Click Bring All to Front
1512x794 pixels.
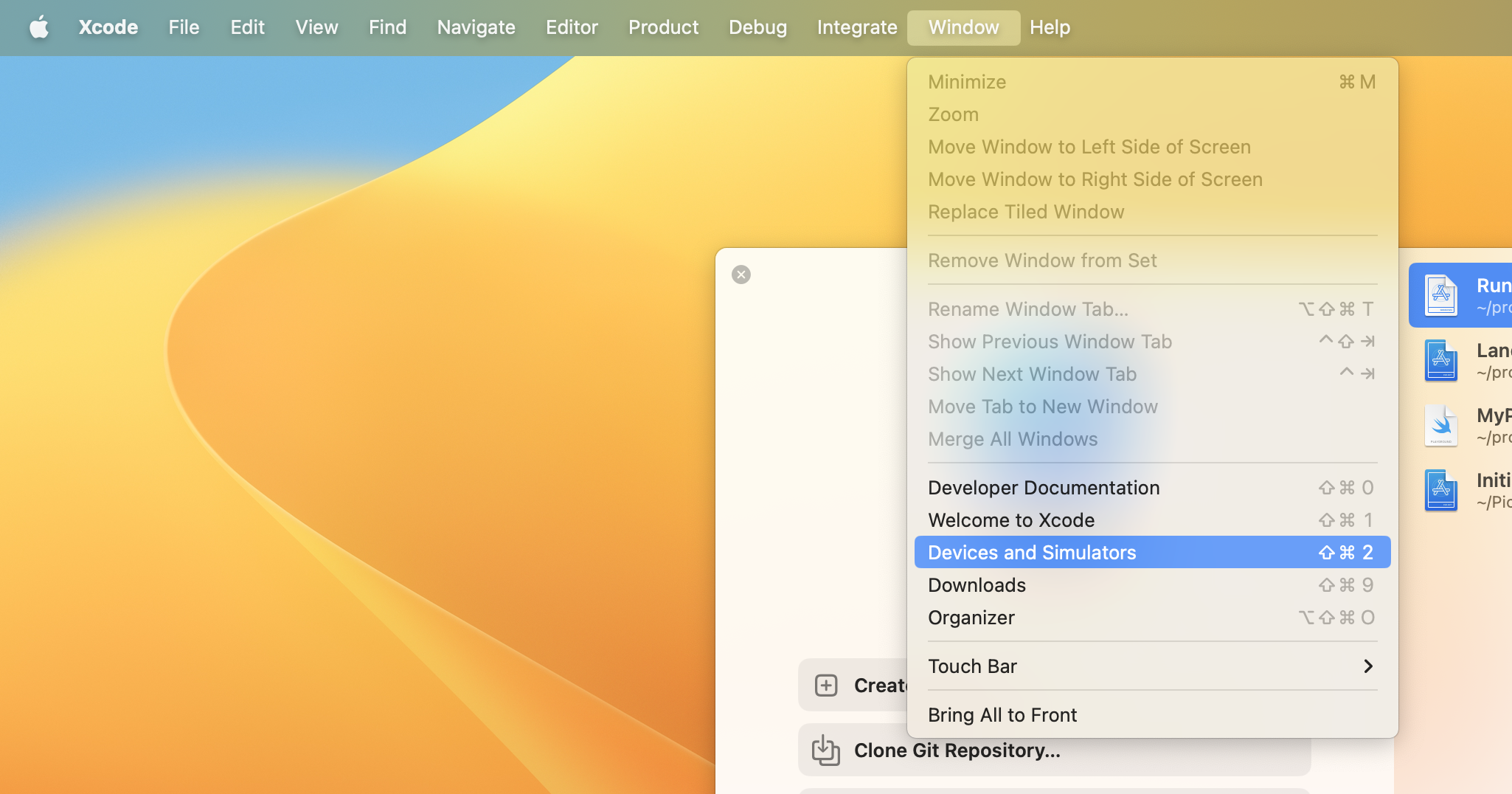[x=1002, y=714]
